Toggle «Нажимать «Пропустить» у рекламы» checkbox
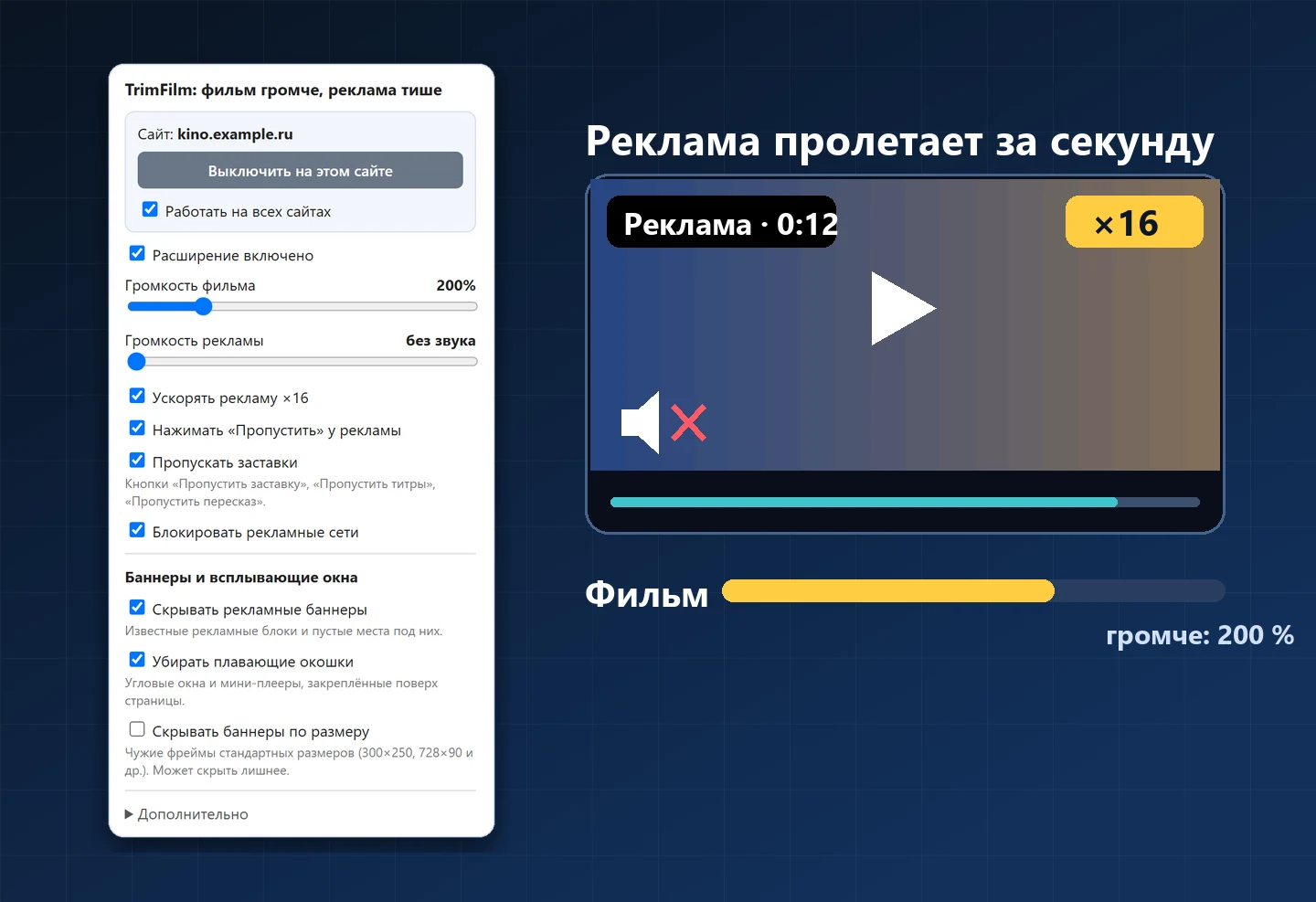The image size is (1316, 902). pyautogui.click(x=137, y=429)
